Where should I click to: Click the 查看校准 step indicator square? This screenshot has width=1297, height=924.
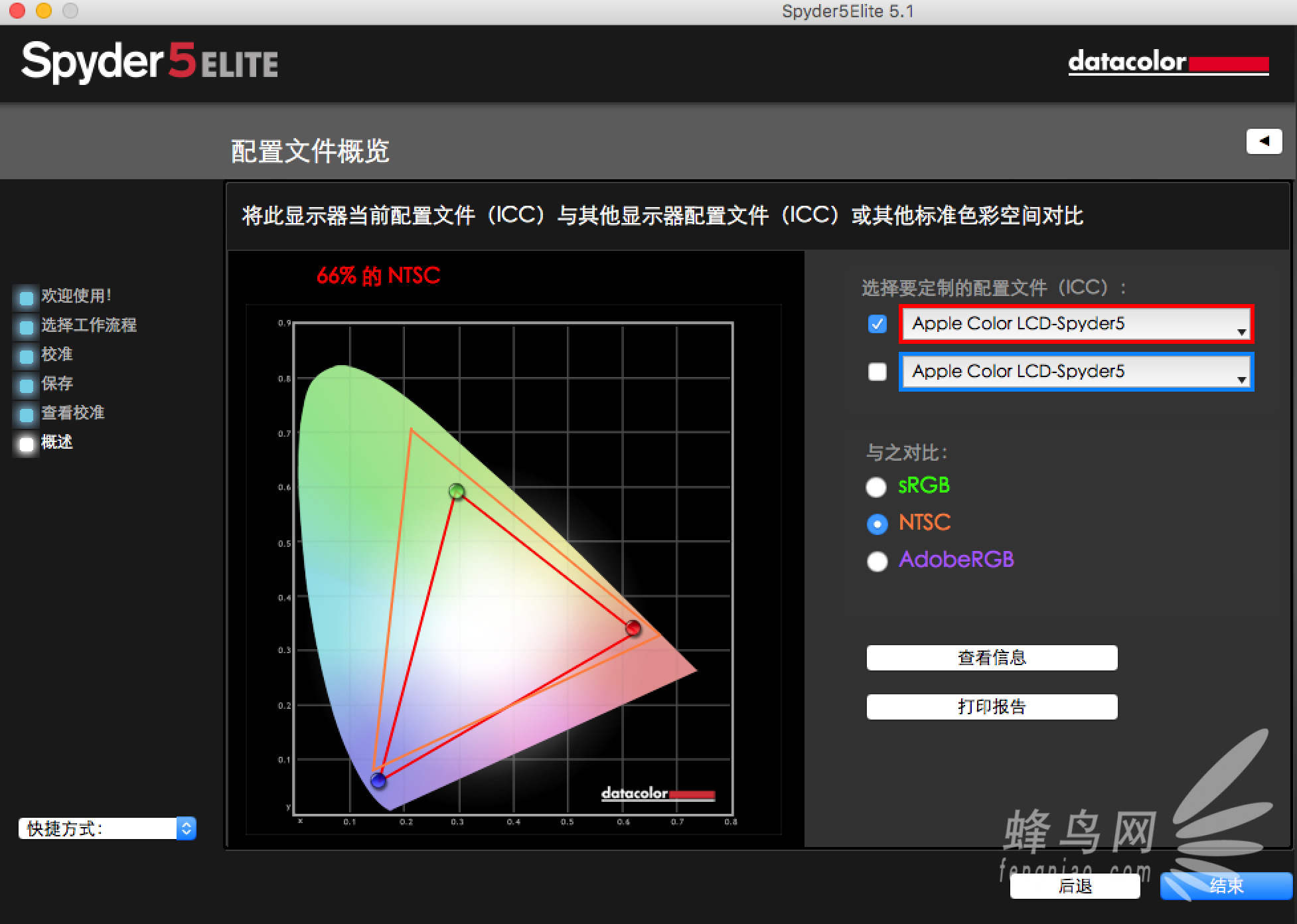[26, 414]
